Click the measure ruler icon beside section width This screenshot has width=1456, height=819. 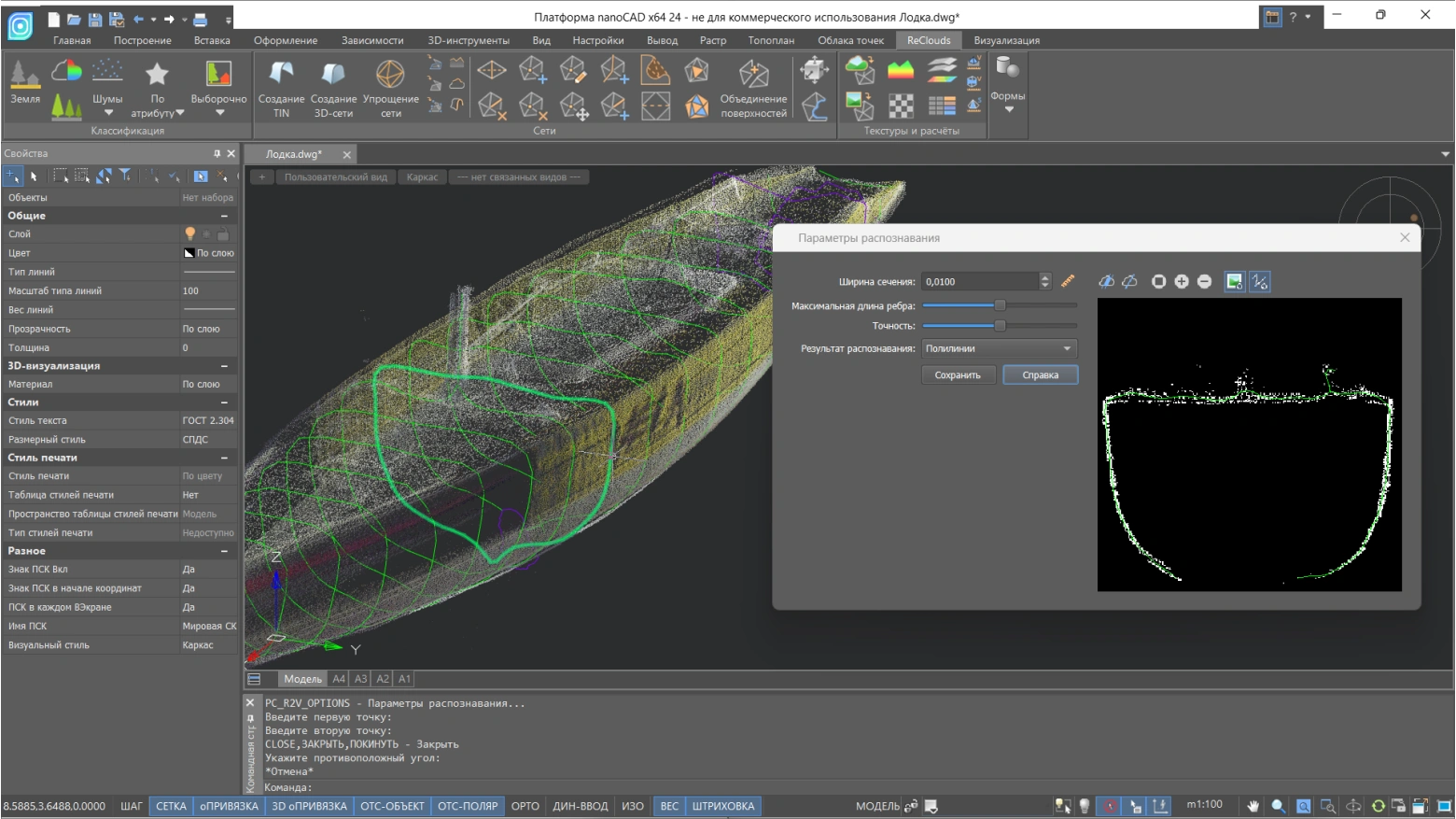1068,281
